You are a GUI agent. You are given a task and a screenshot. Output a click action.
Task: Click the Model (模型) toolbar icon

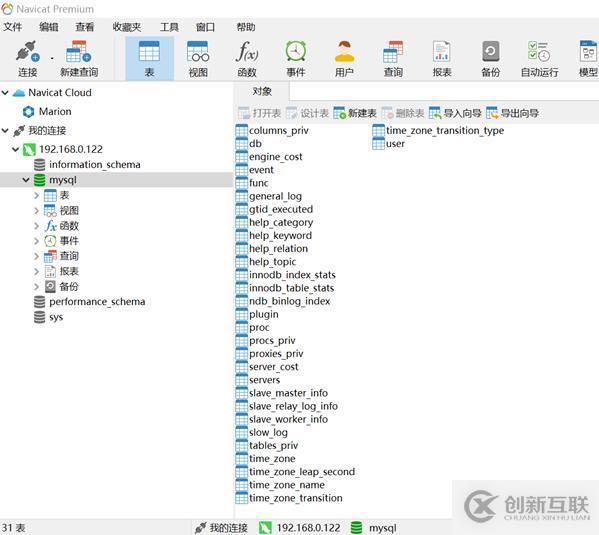pos(588,52)
